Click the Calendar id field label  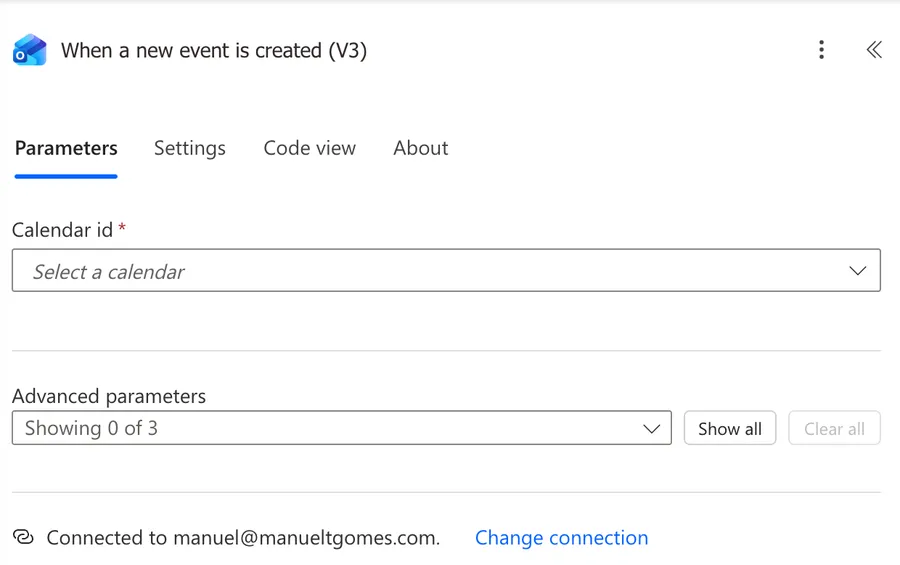[62, 230]
